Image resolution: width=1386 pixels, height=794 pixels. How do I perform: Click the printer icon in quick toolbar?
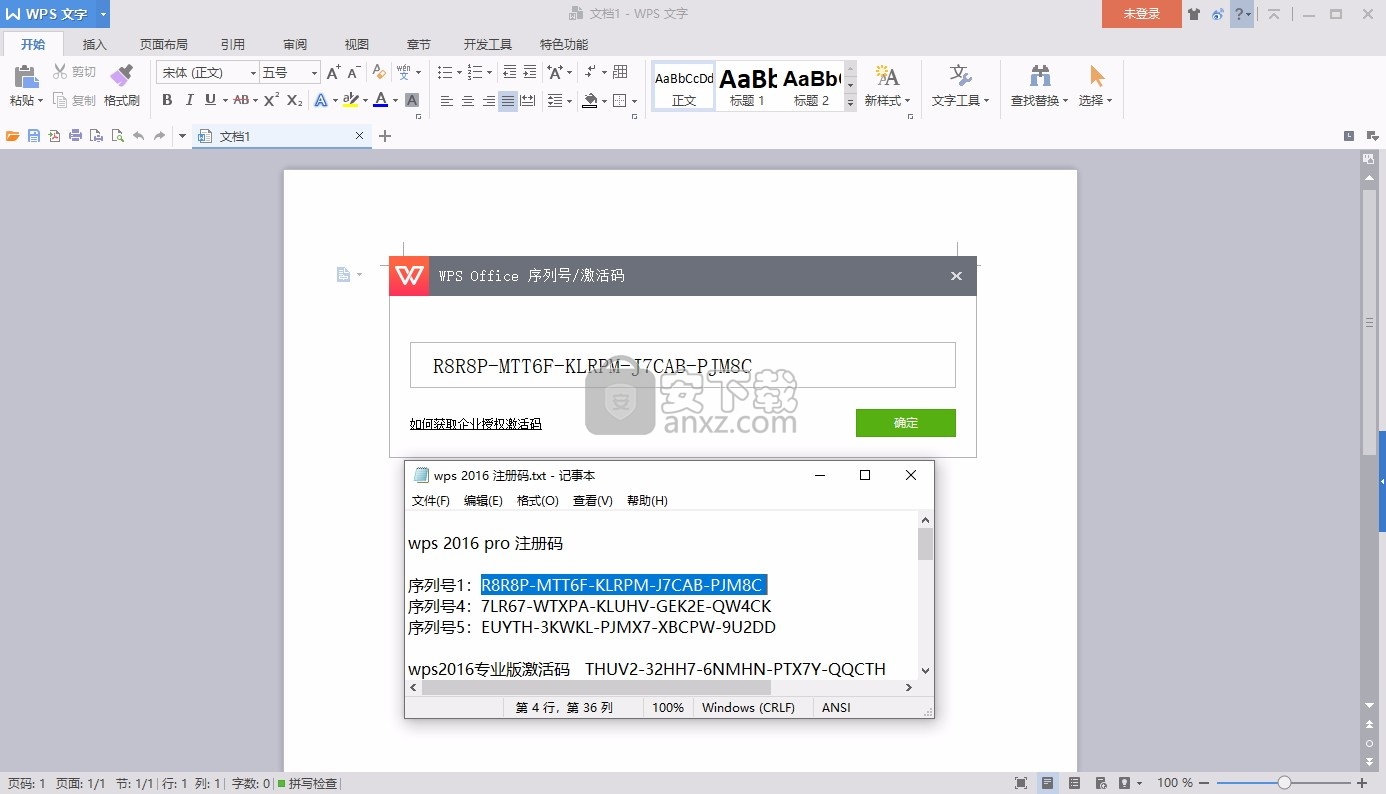(75, 136)
